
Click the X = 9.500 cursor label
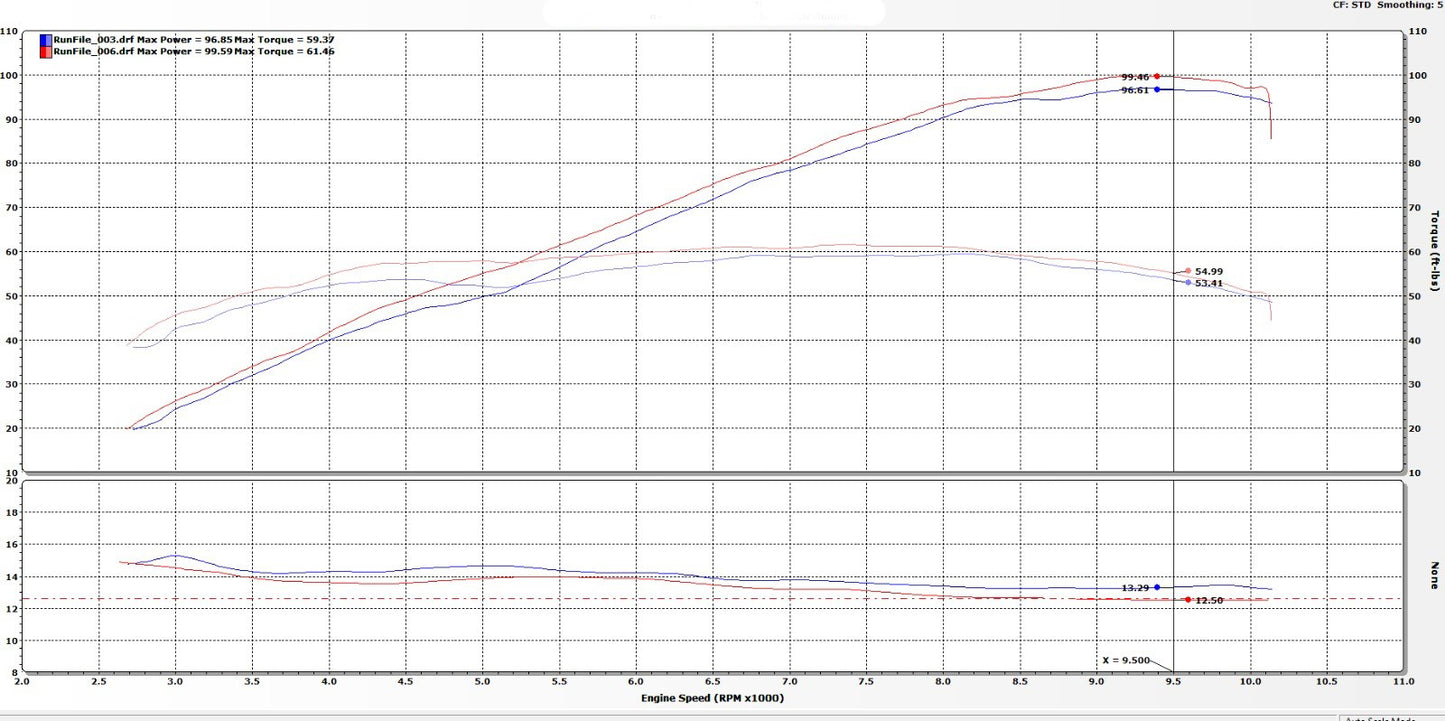tap(1126, 660)
